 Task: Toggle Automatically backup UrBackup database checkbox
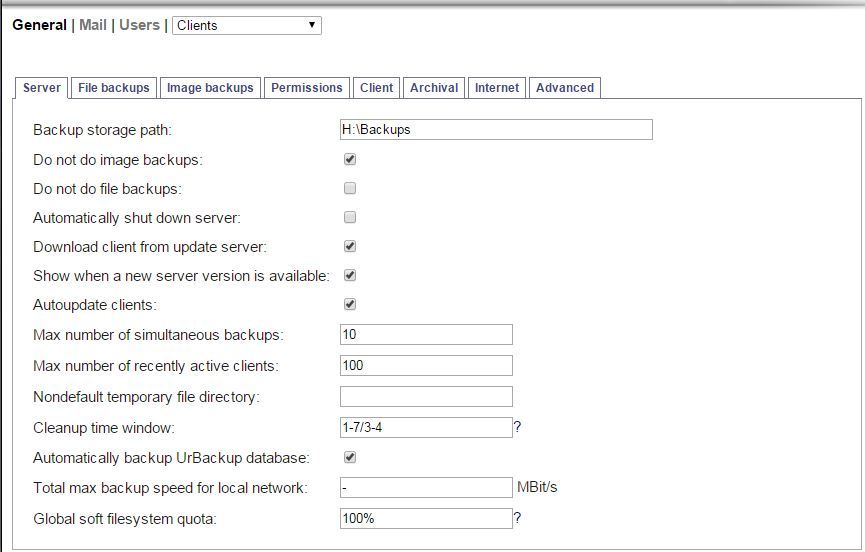(x=350, y=457)
